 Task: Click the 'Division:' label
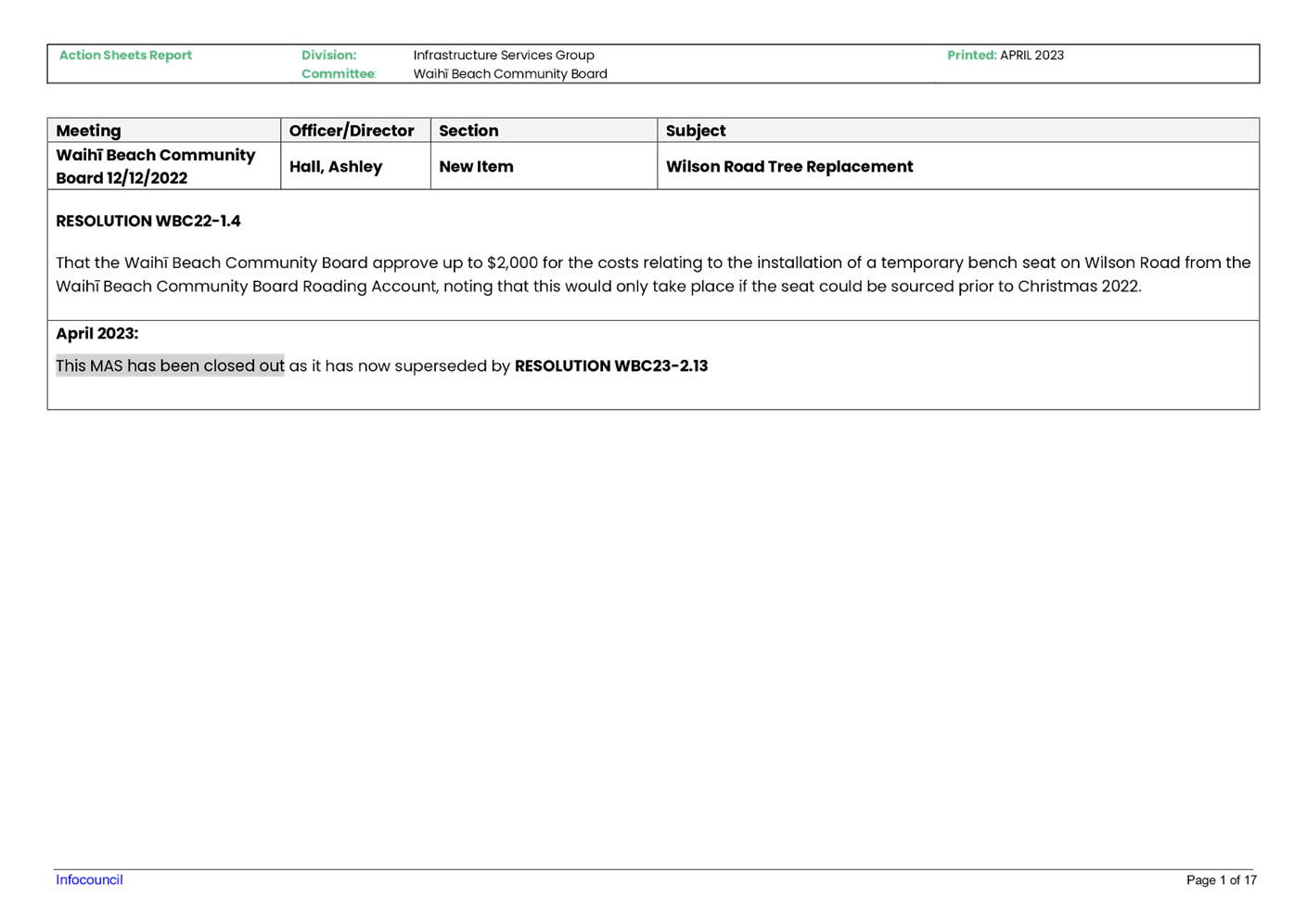tap(328, 55)
